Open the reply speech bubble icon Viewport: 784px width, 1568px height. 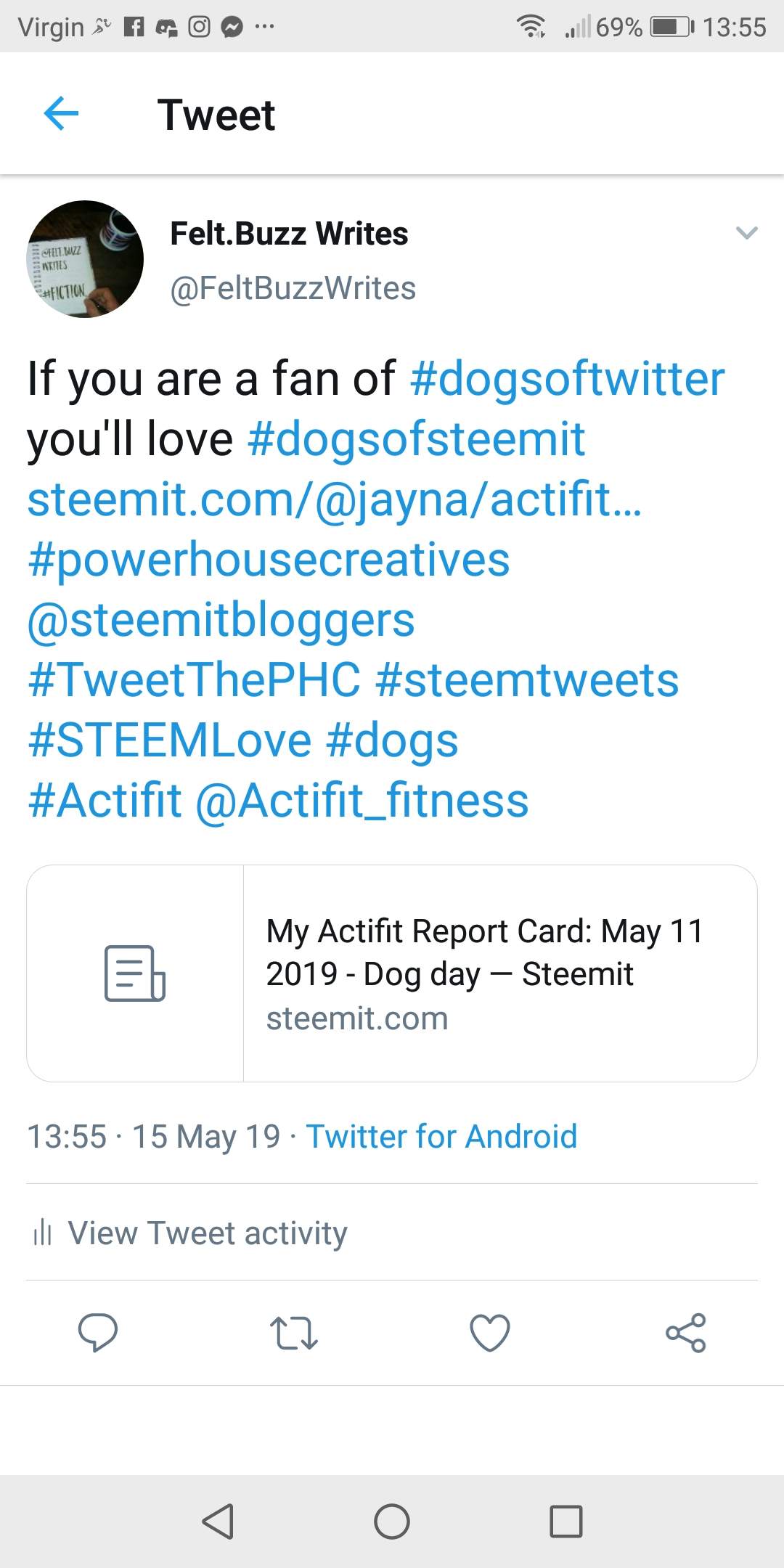[x=98, y=1332]
